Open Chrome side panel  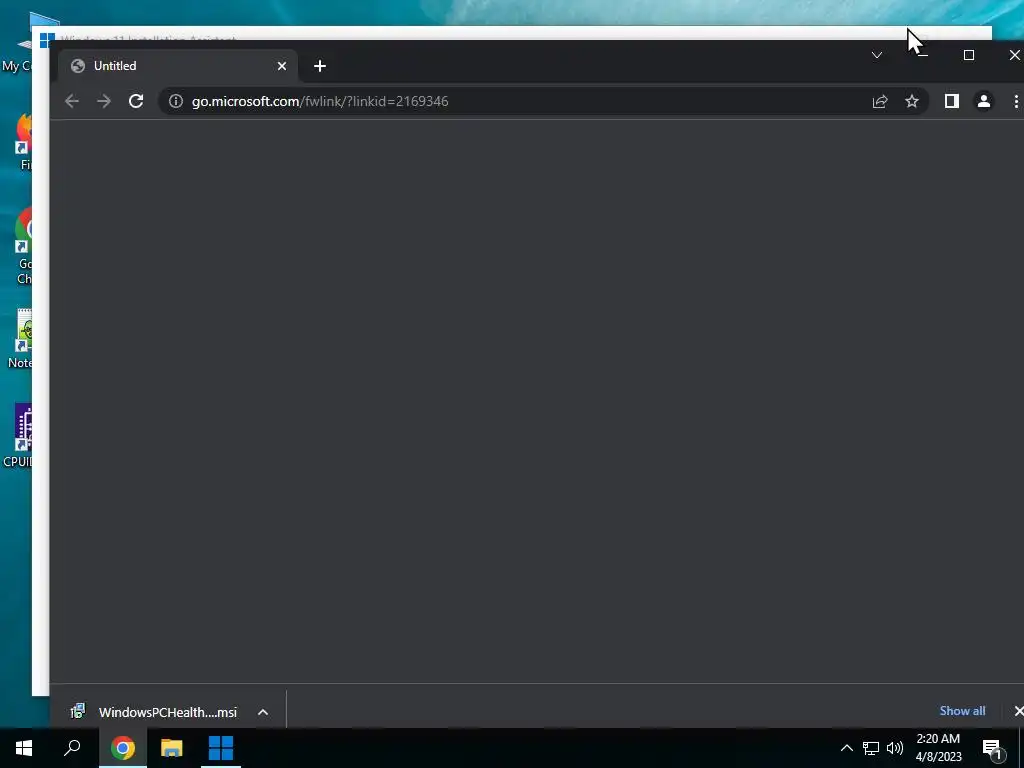pyautogui.click(x=952, y=101)
